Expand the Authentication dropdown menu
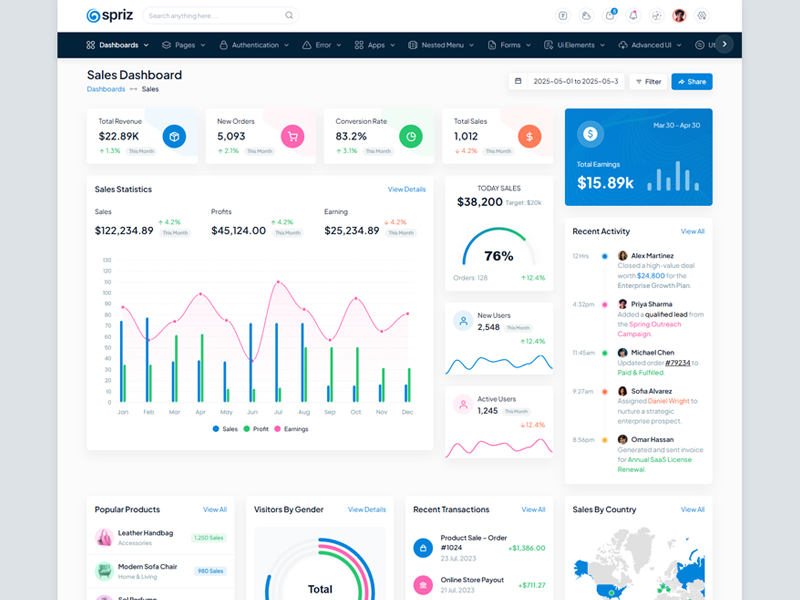The height and width of the screenshot is (600, 800). [x=254, y=45]
